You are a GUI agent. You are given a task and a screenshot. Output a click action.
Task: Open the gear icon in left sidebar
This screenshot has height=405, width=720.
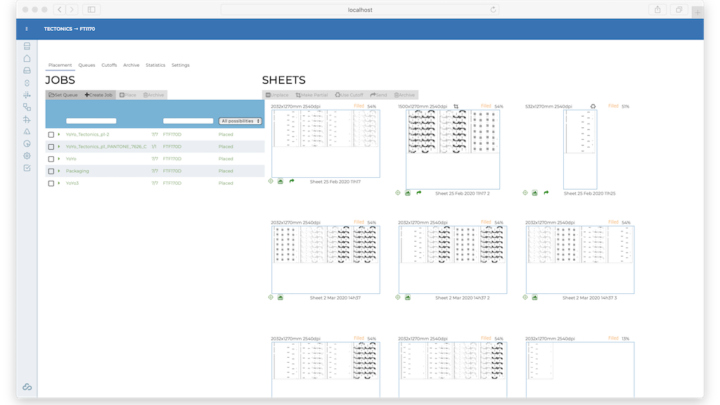pyautogui.click(x=27, y=156)
